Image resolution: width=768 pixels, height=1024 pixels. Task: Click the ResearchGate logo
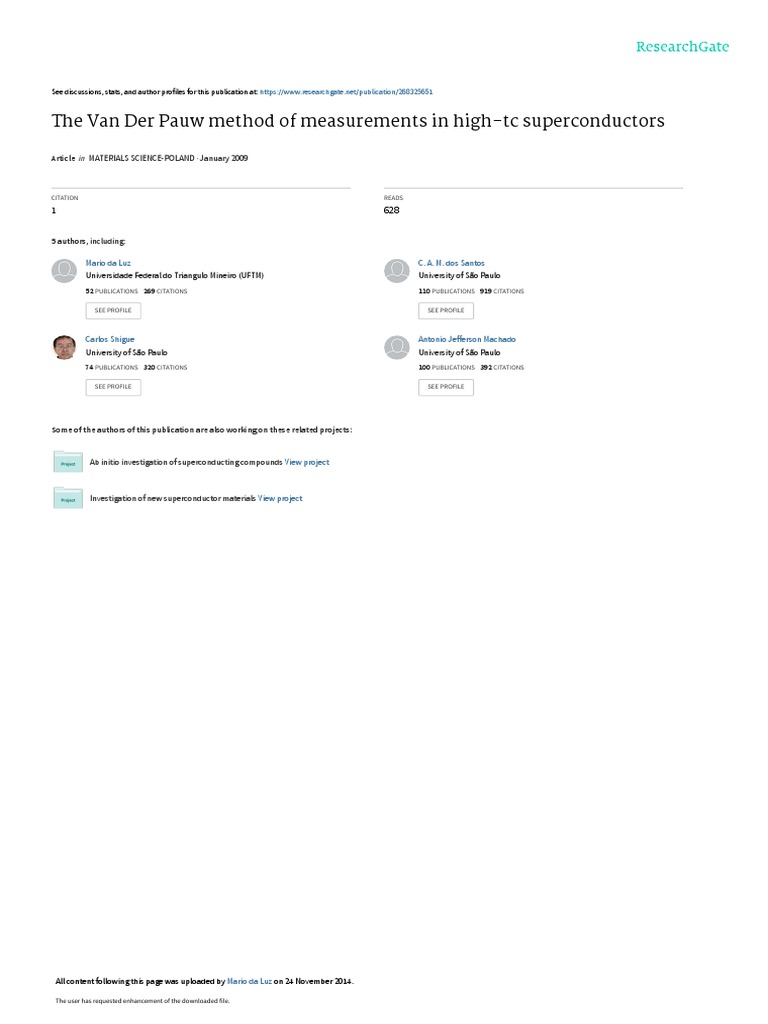pyautogui.click(x=682, y=46)
